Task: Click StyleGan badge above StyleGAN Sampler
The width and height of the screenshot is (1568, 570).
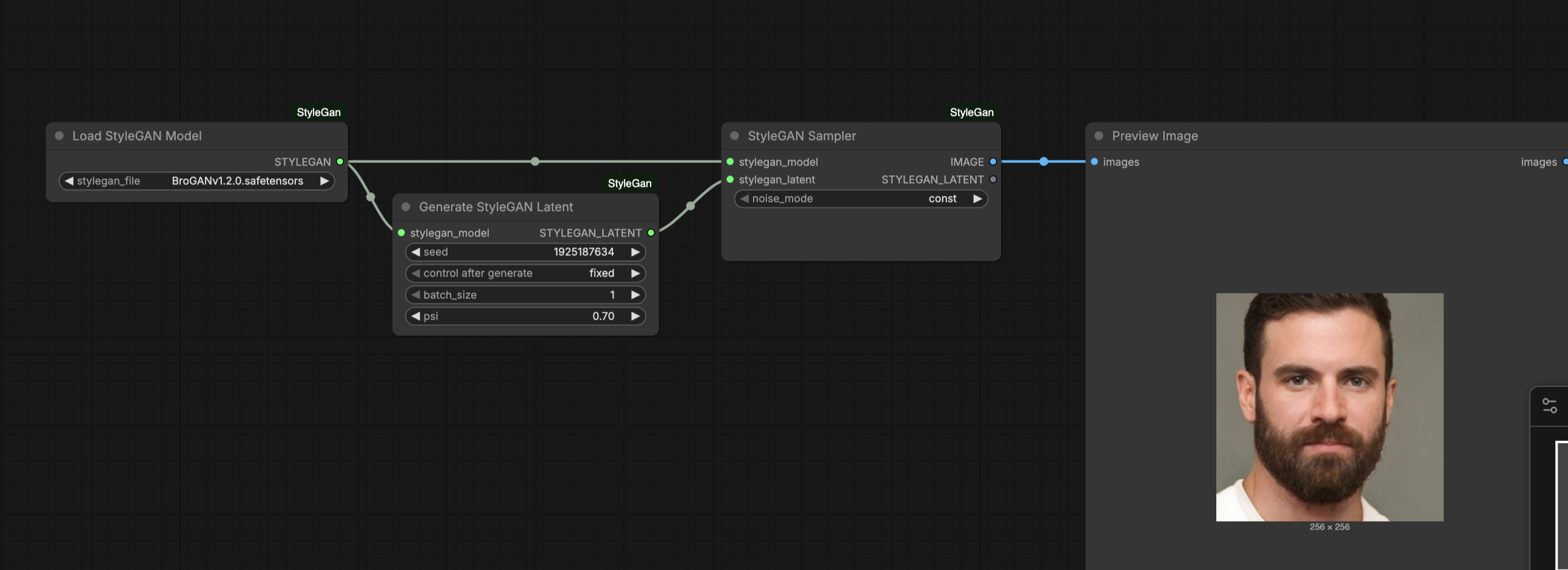Action: [971, 112]
